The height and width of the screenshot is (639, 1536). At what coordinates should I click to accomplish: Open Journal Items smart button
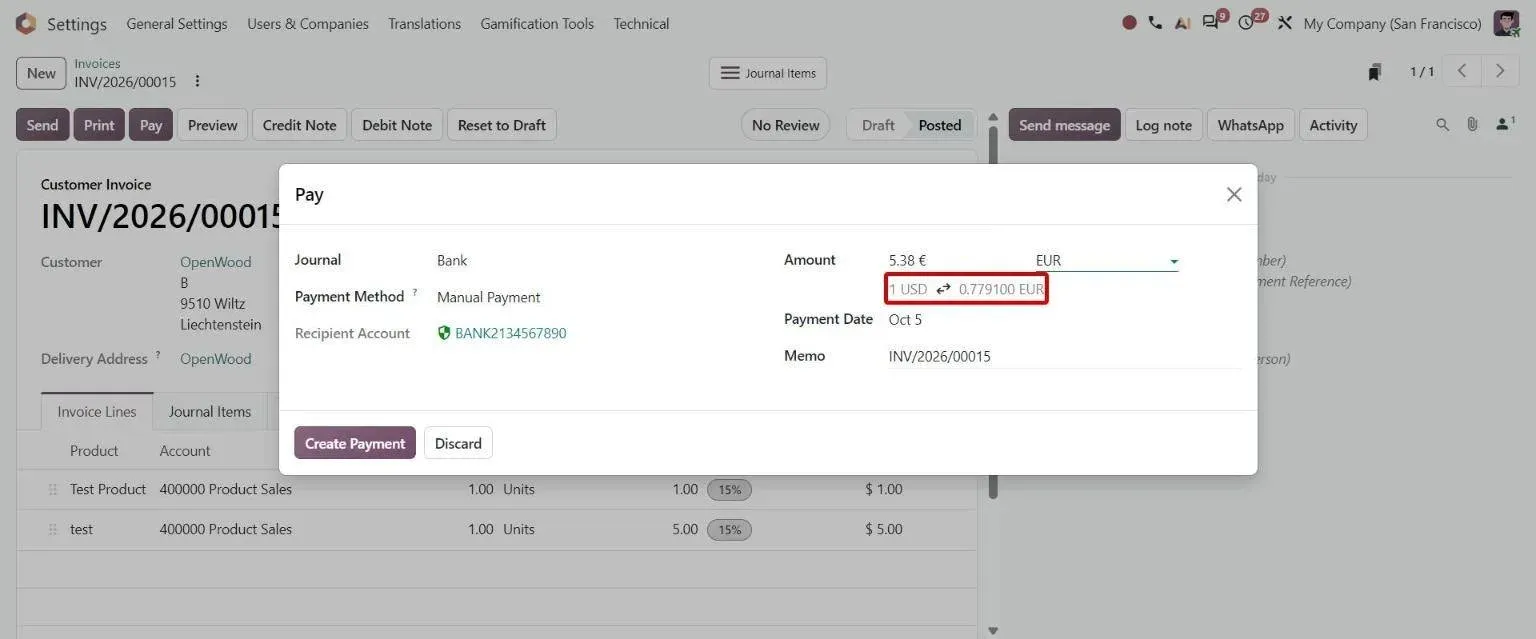coord(768,73)
